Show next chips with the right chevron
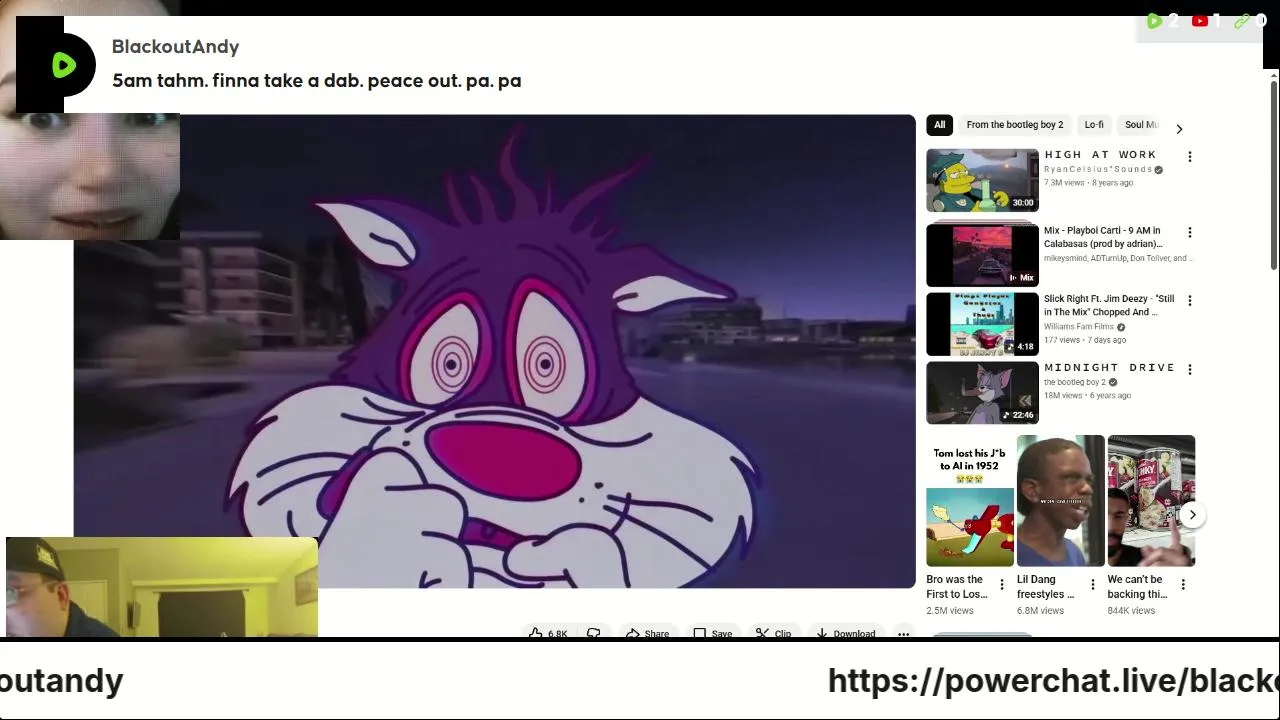 point(1179,129)
